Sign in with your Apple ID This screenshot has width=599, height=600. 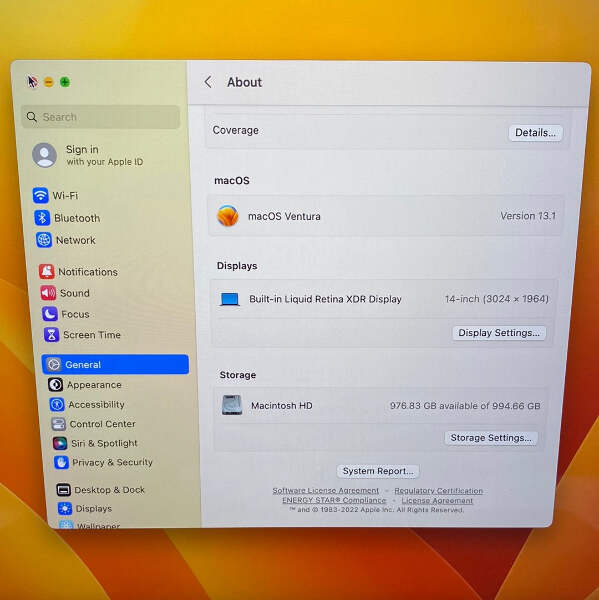(88, 155)
